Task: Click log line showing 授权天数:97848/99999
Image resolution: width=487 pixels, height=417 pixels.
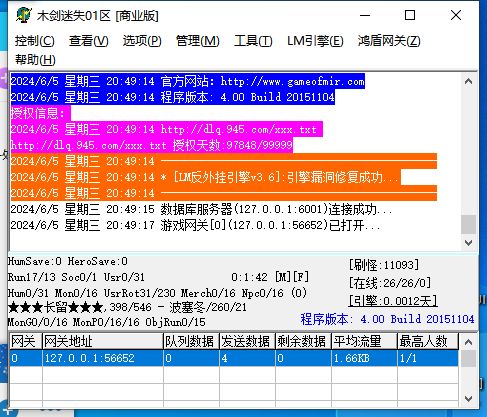Action: tap(152, 145)
